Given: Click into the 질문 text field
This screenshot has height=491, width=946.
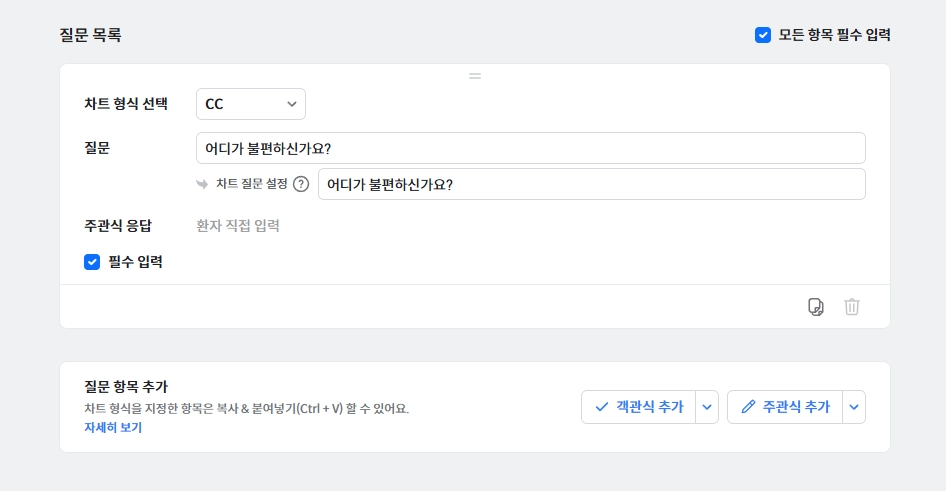Looking at the screenshot, I should coord(530,148).
